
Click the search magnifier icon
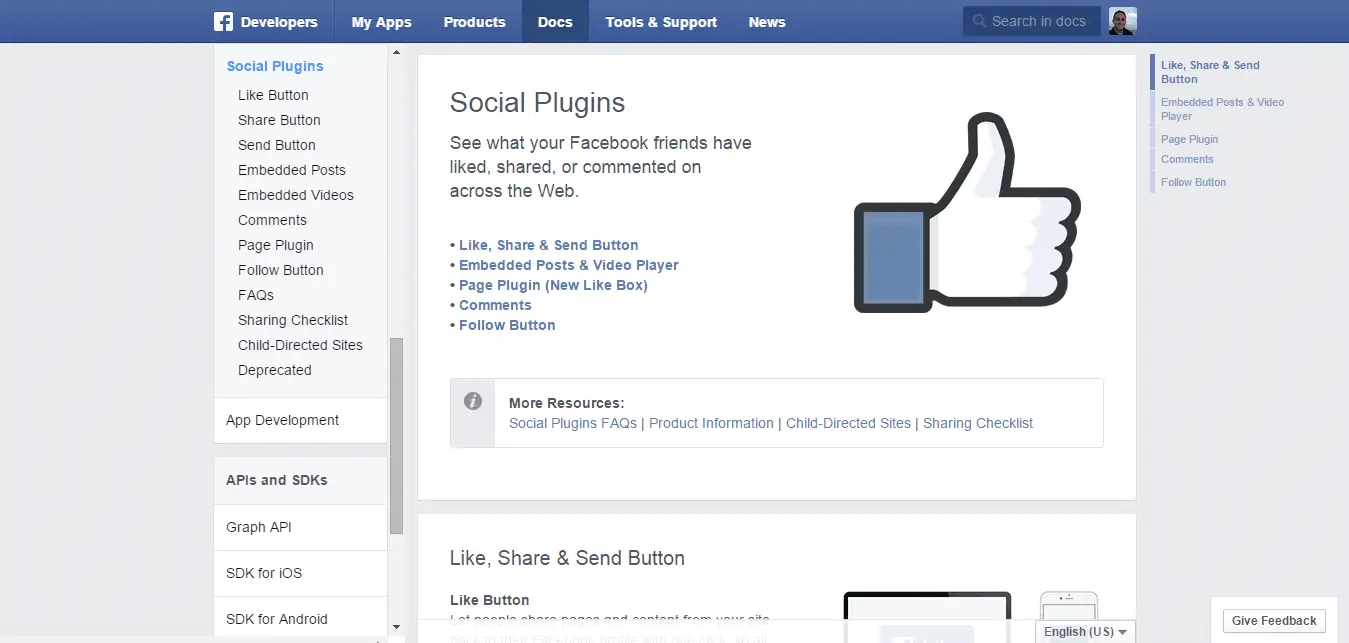coord(978,21)
